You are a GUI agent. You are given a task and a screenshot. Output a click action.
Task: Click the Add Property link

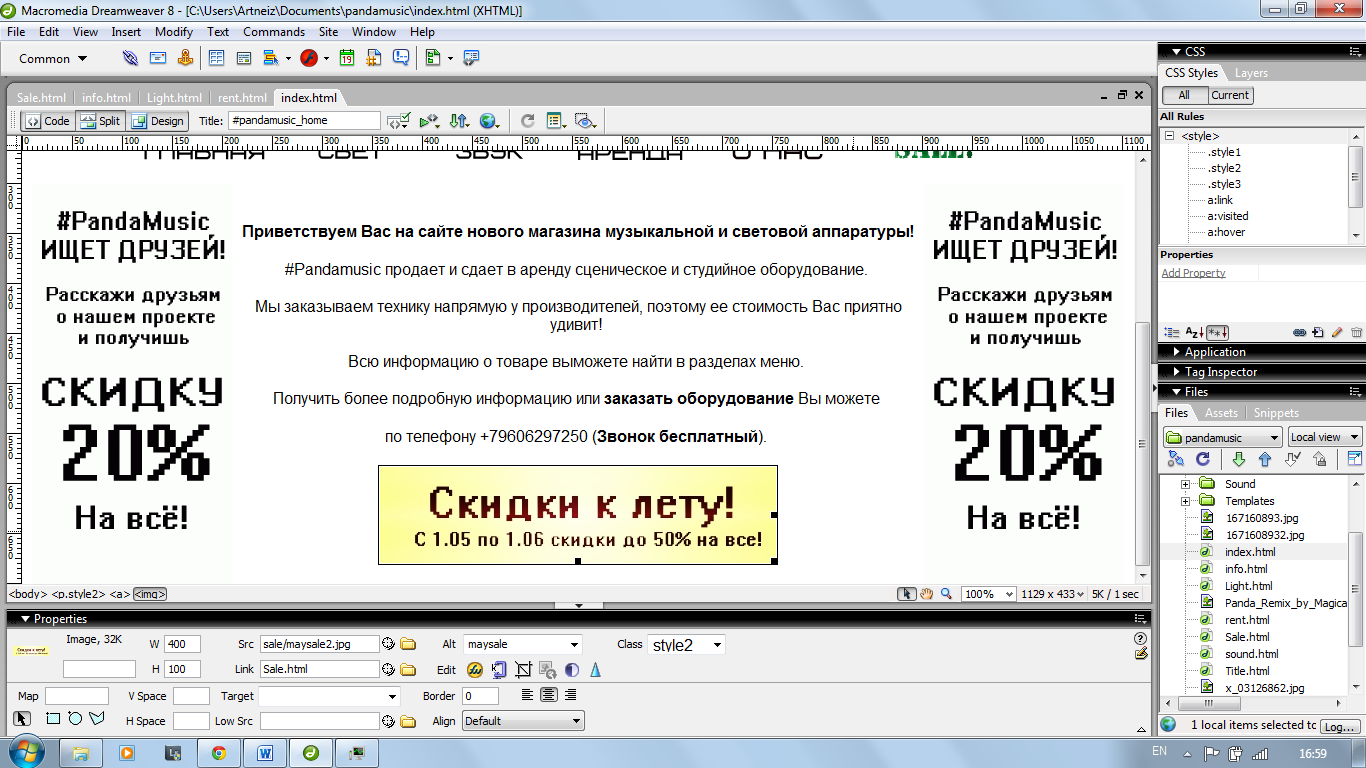click(x=1193, y=273)
